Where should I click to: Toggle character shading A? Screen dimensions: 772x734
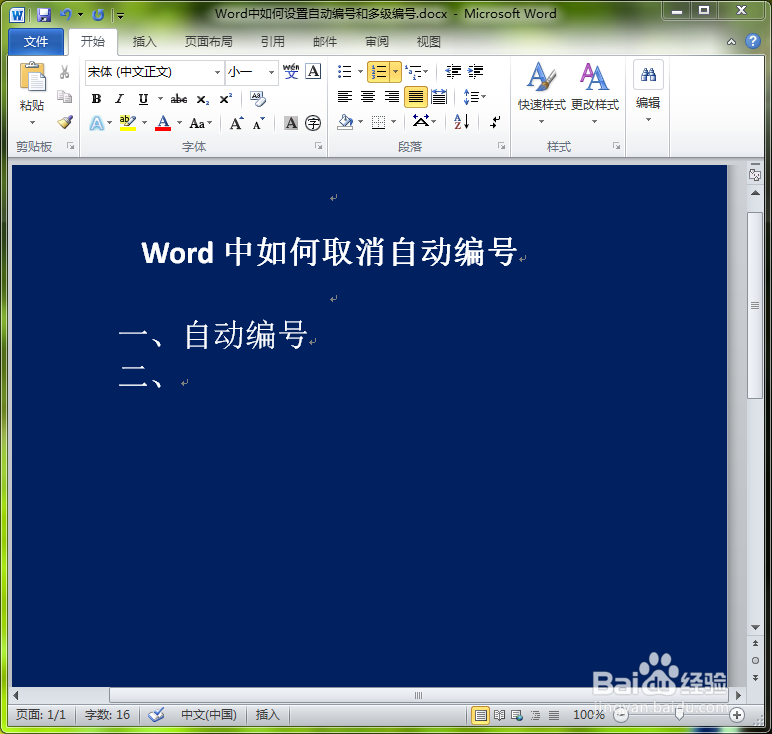[291, 123]
